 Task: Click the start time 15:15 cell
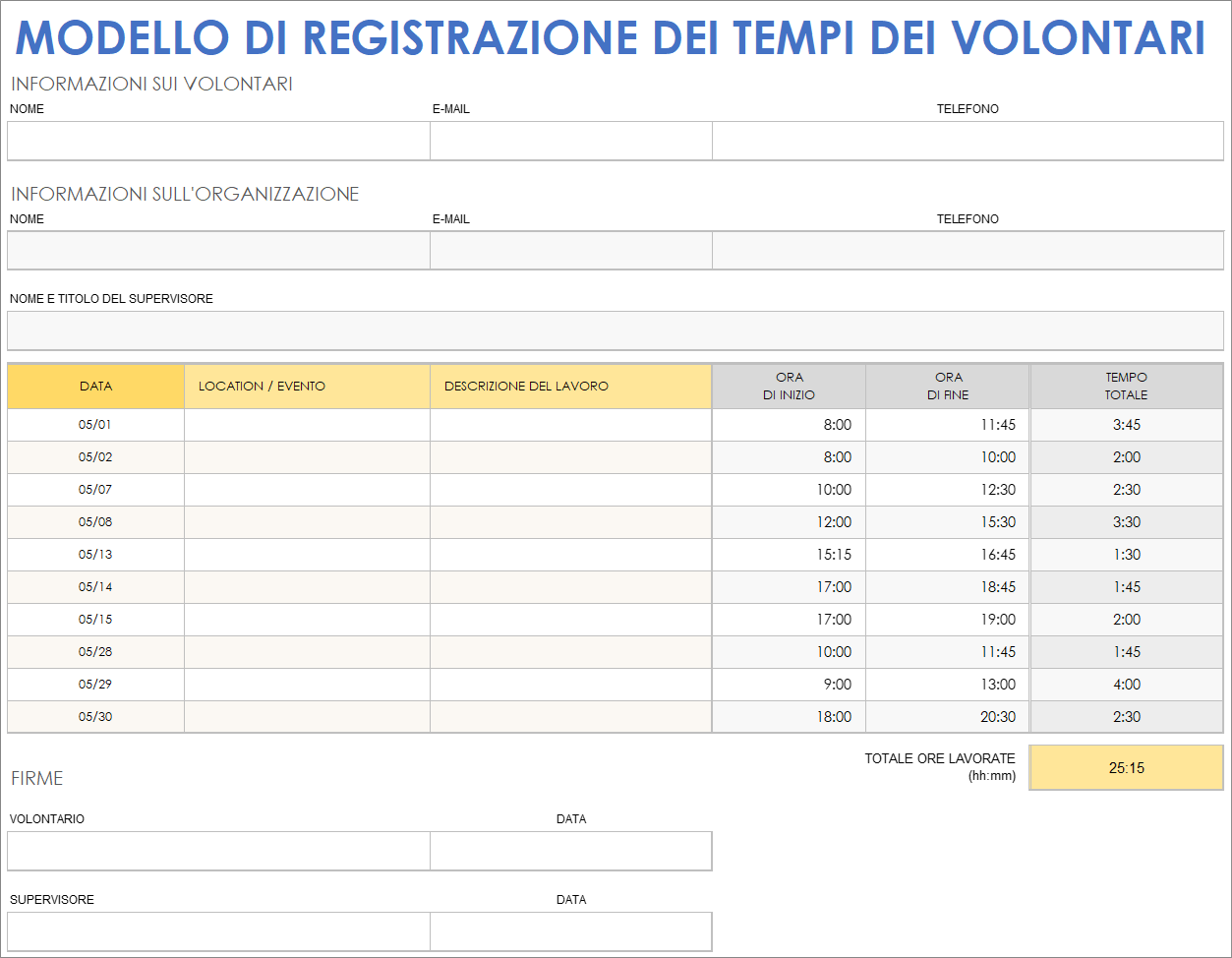(788, 554)
